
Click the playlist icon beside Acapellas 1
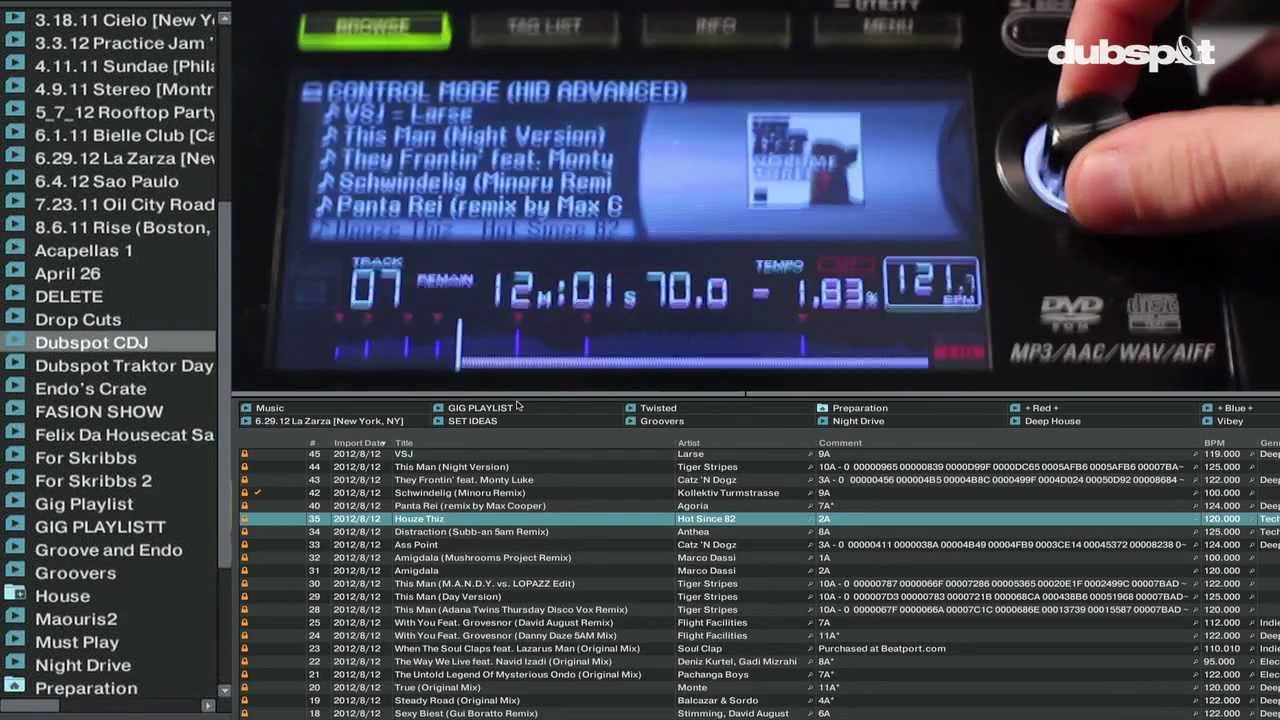[x=14, y=248]
